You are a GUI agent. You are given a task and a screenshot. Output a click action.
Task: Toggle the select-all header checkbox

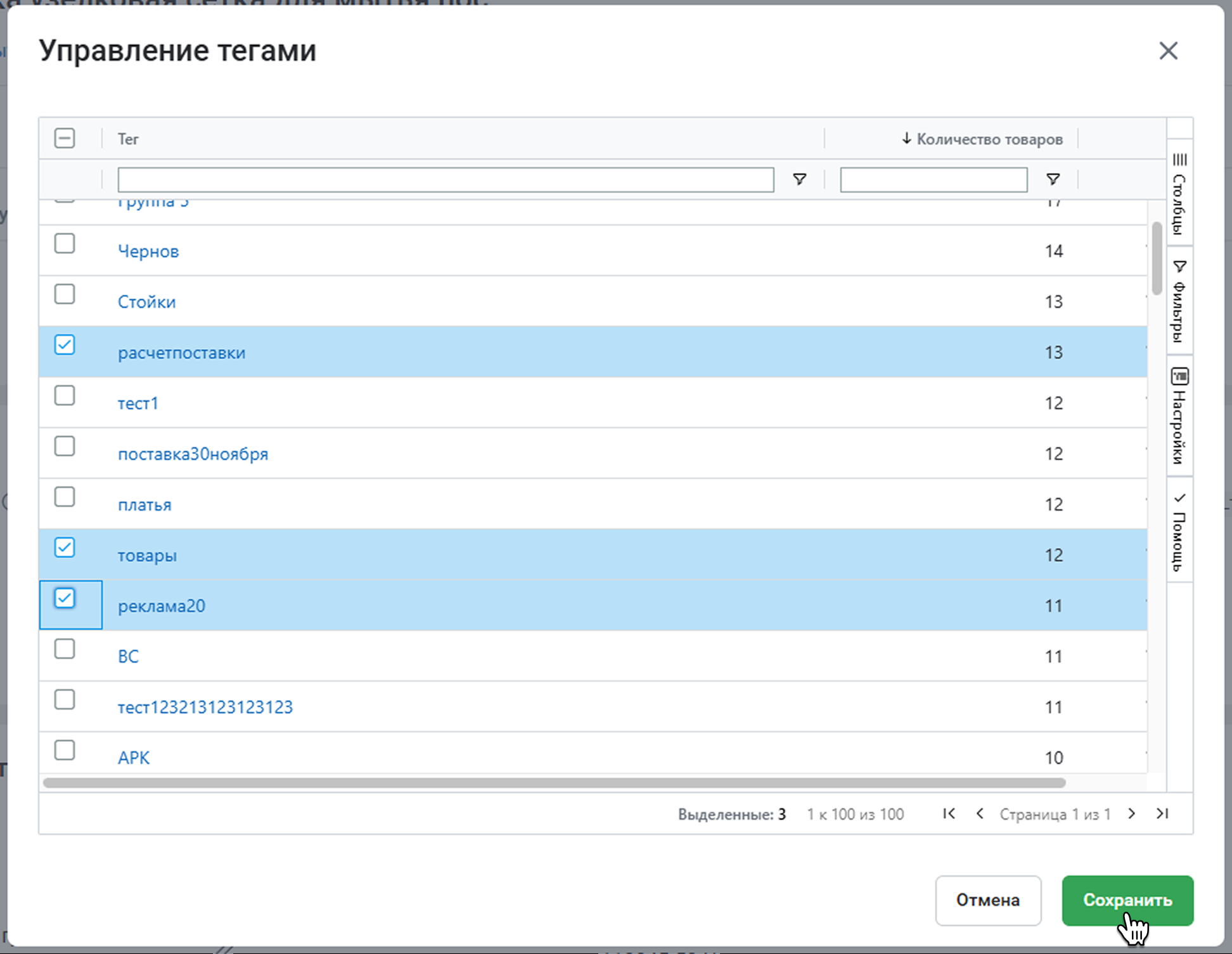[65, 138]
